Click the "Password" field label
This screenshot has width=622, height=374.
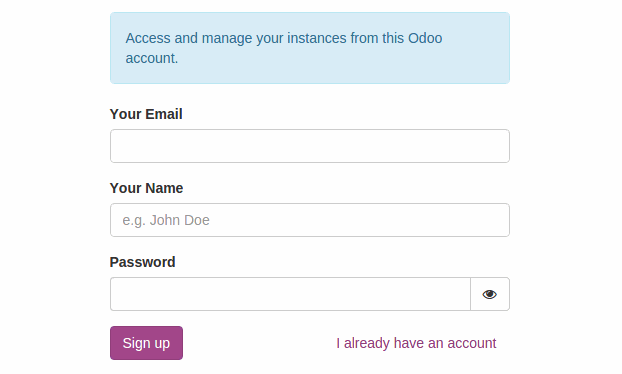(142, 262)
